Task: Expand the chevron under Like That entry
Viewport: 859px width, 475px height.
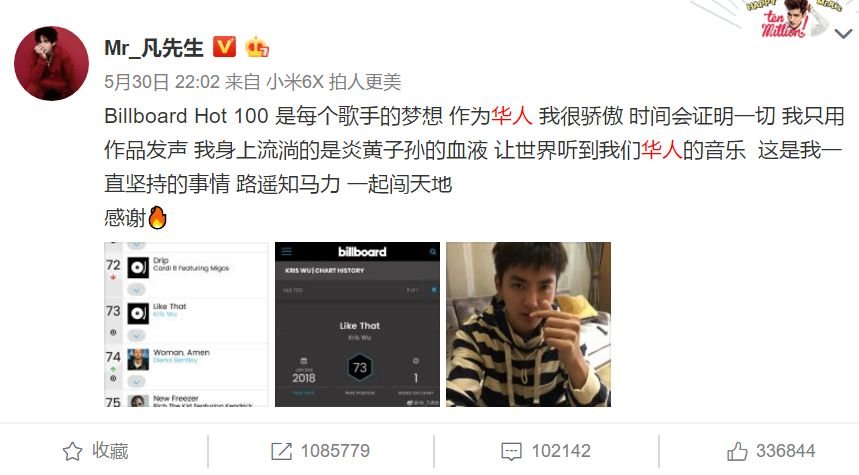Action: click(x=136, y=335)
